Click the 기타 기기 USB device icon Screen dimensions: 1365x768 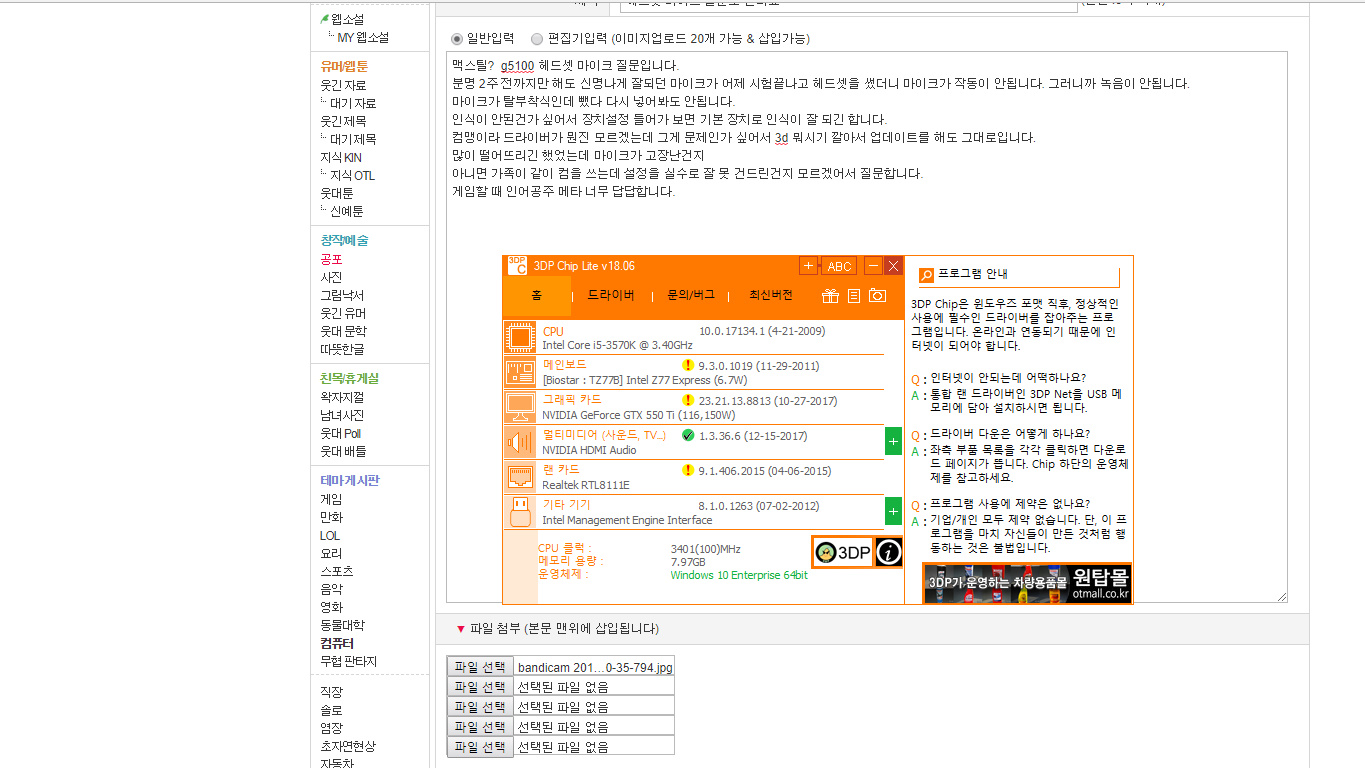click(x=520, y=512)
